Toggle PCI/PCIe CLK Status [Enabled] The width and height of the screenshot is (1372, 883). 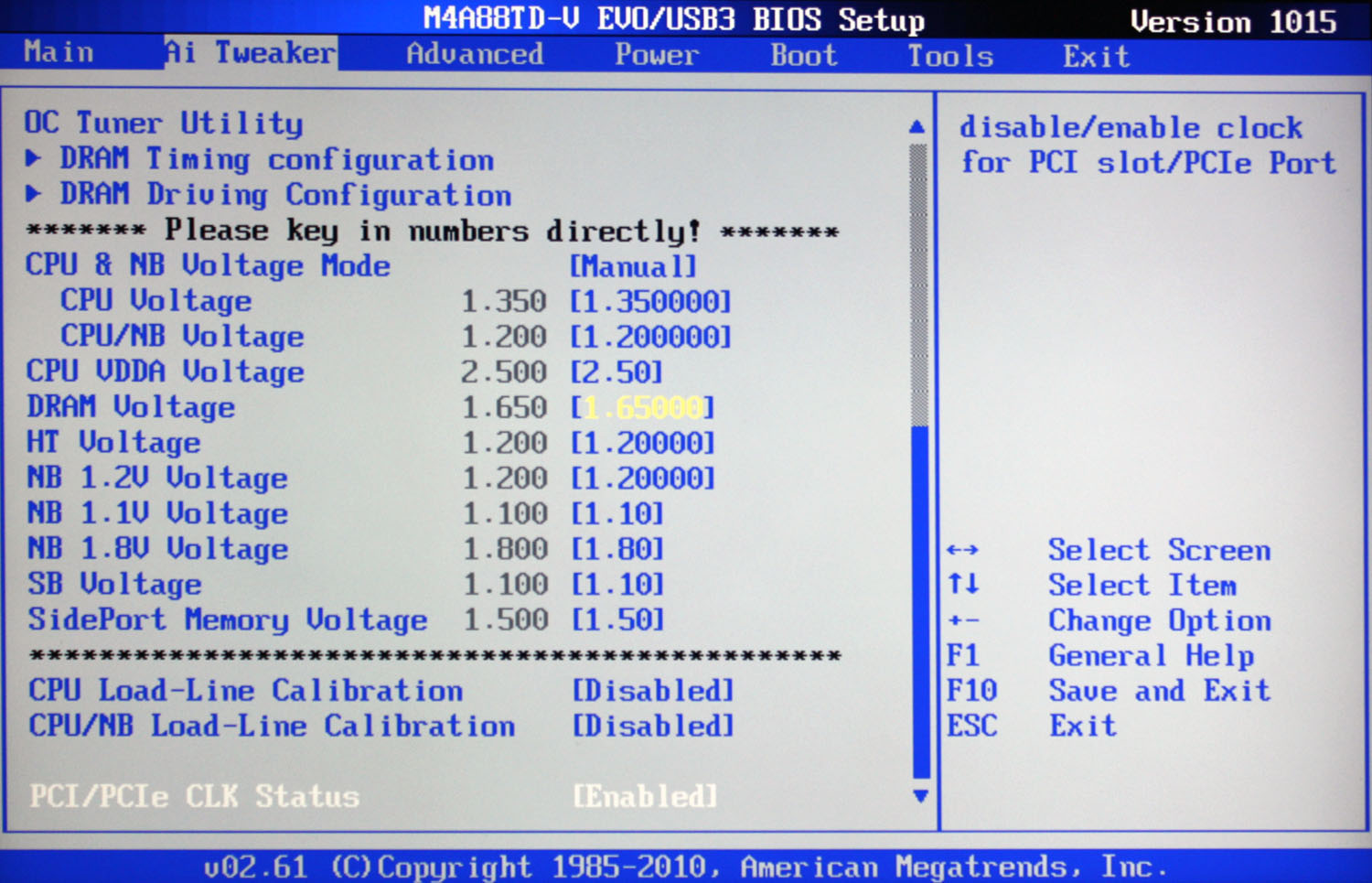tap(645, 797)
